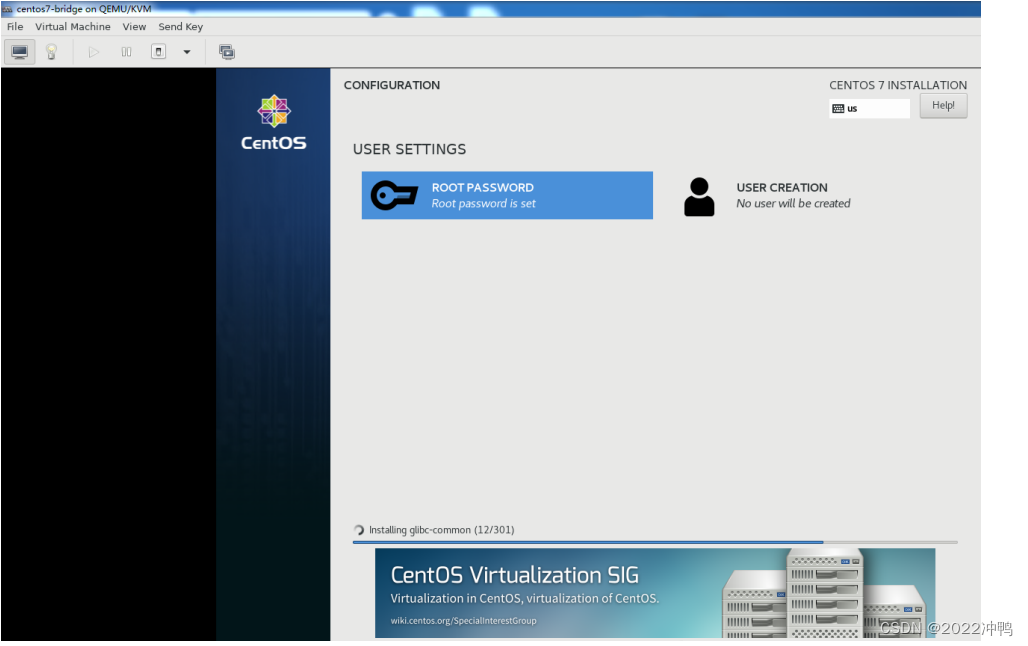The image size is (1028, 646).
Task: Click wiki.centos.org/SpecialInterestGroup link text
Action: pyautogui.click(x=464, y=620)
